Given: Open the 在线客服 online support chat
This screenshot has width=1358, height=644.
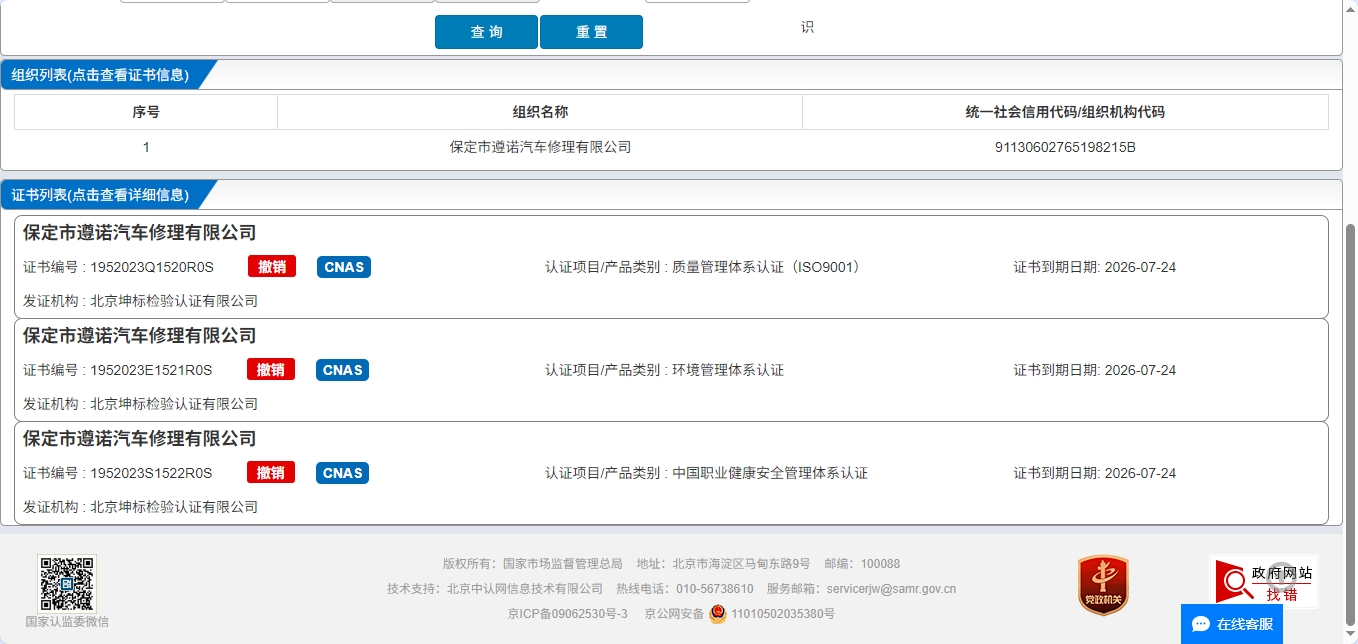Looking at the screenshot, I should (1232, 624).
